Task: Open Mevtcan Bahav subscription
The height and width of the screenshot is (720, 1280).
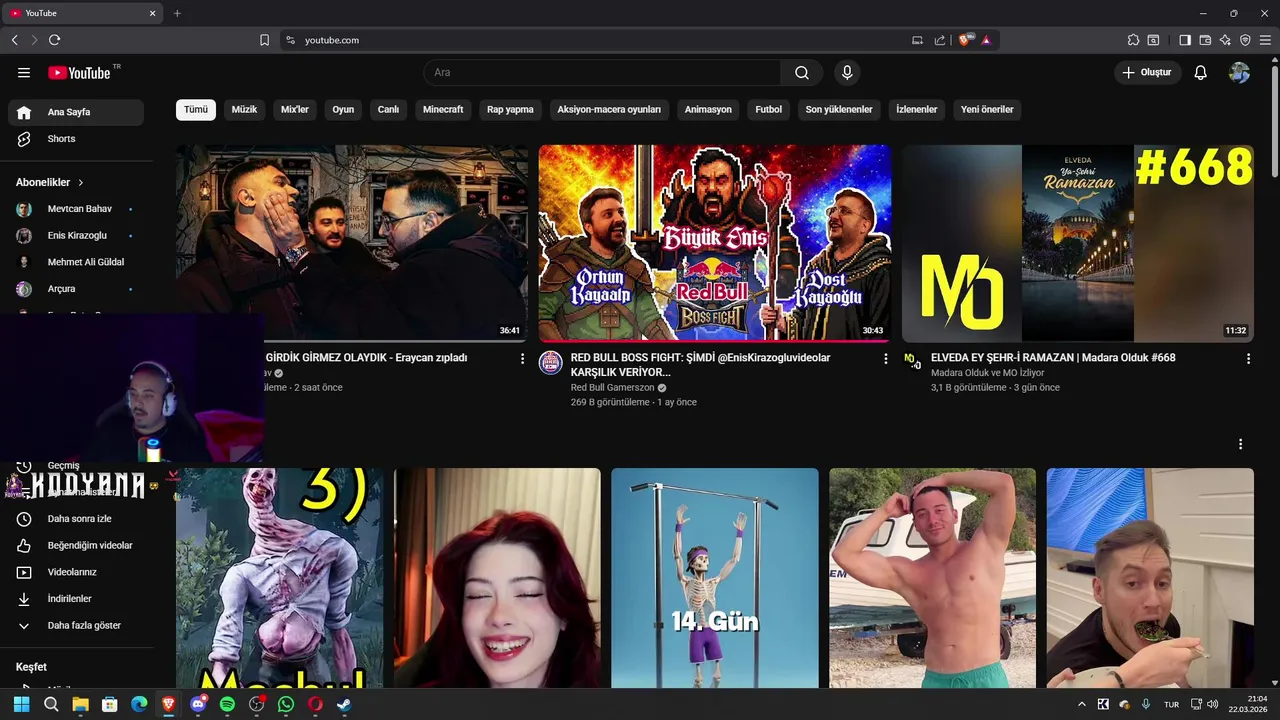Action: coord(76,209)
